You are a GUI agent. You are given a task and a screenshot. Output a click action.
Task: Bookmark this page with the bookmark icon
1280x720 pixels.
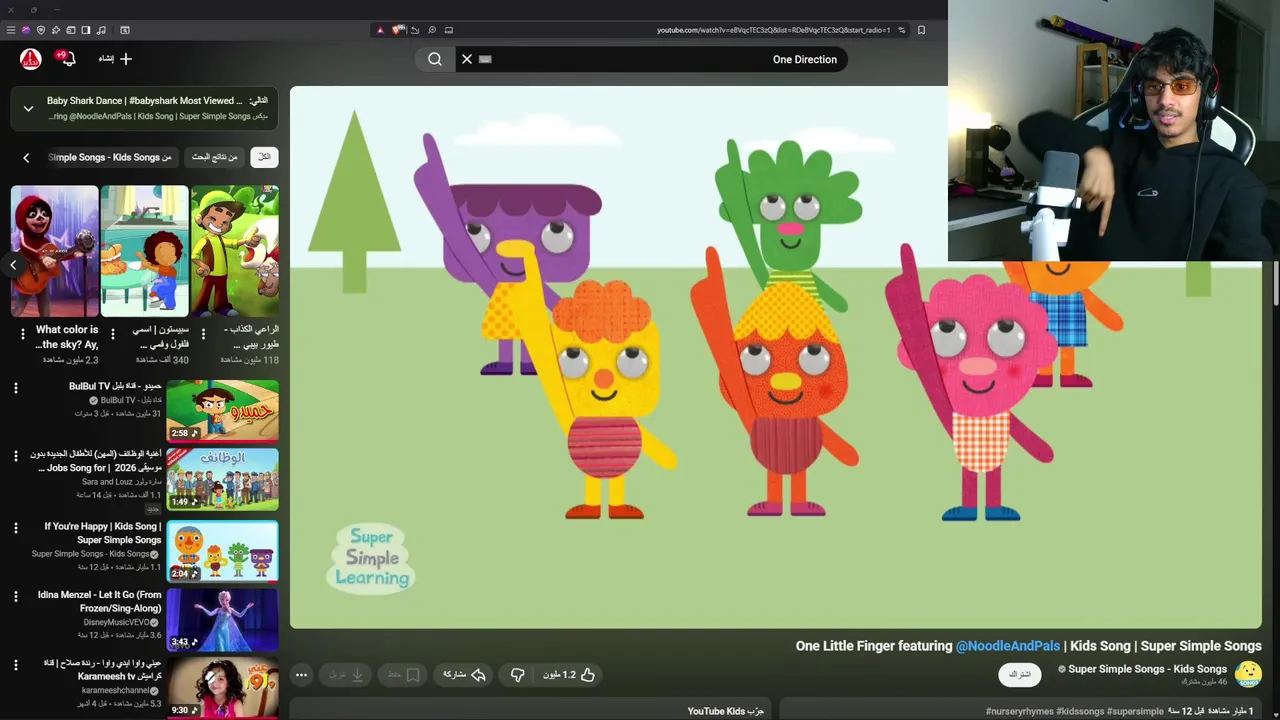click(921, 30)
